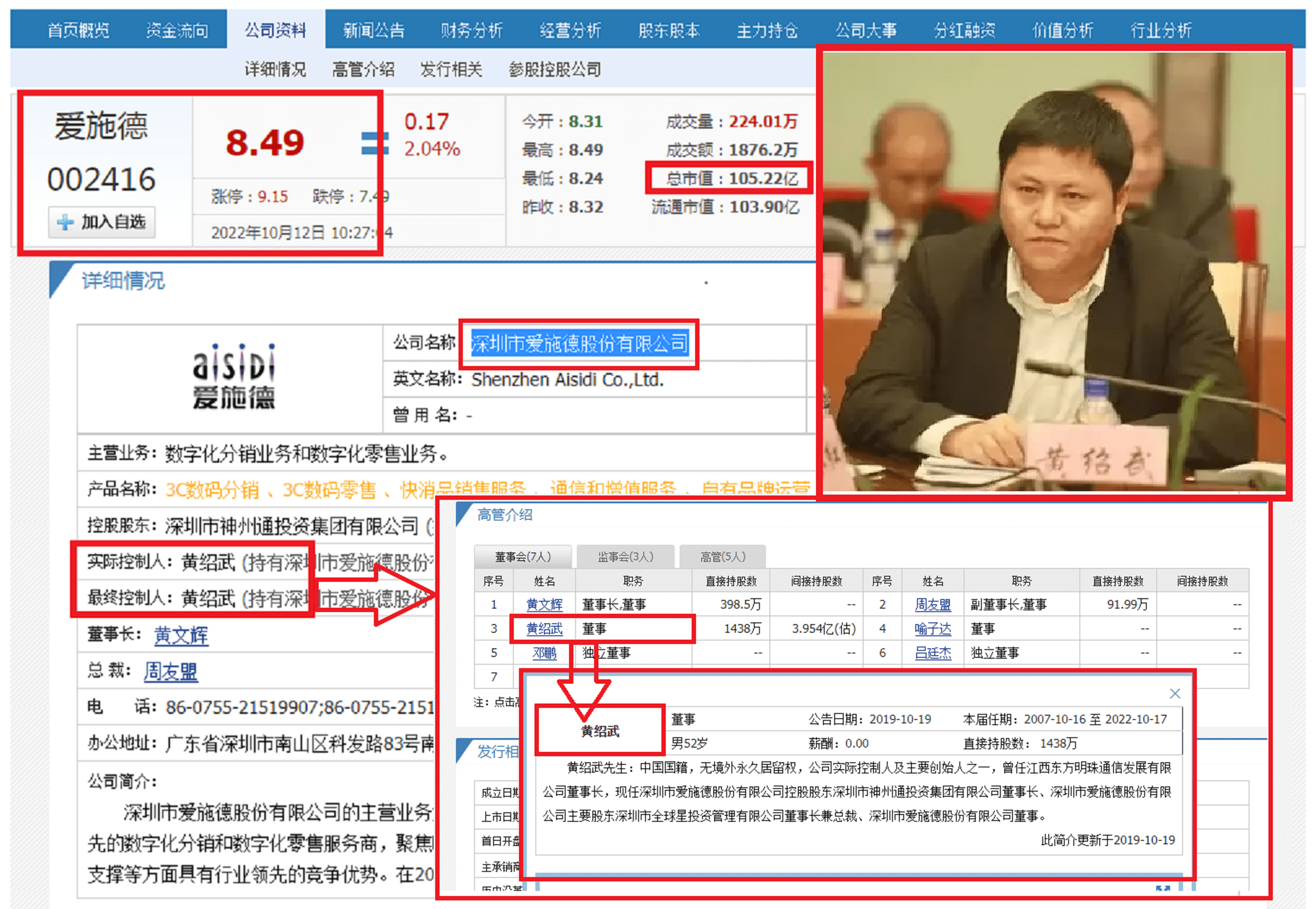This screenshot has width=1316, height=909.
Task: Click English name Shenzhen Aisidi Co.,Ltd.
Action: click(x=567, y=379)
